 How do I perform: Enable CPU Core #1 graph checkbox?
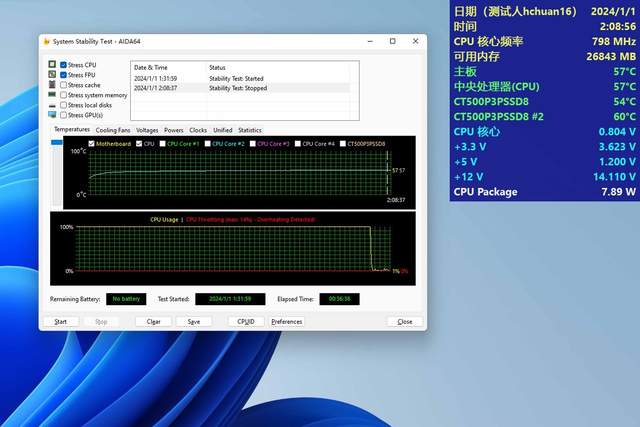tap(162, 144)
